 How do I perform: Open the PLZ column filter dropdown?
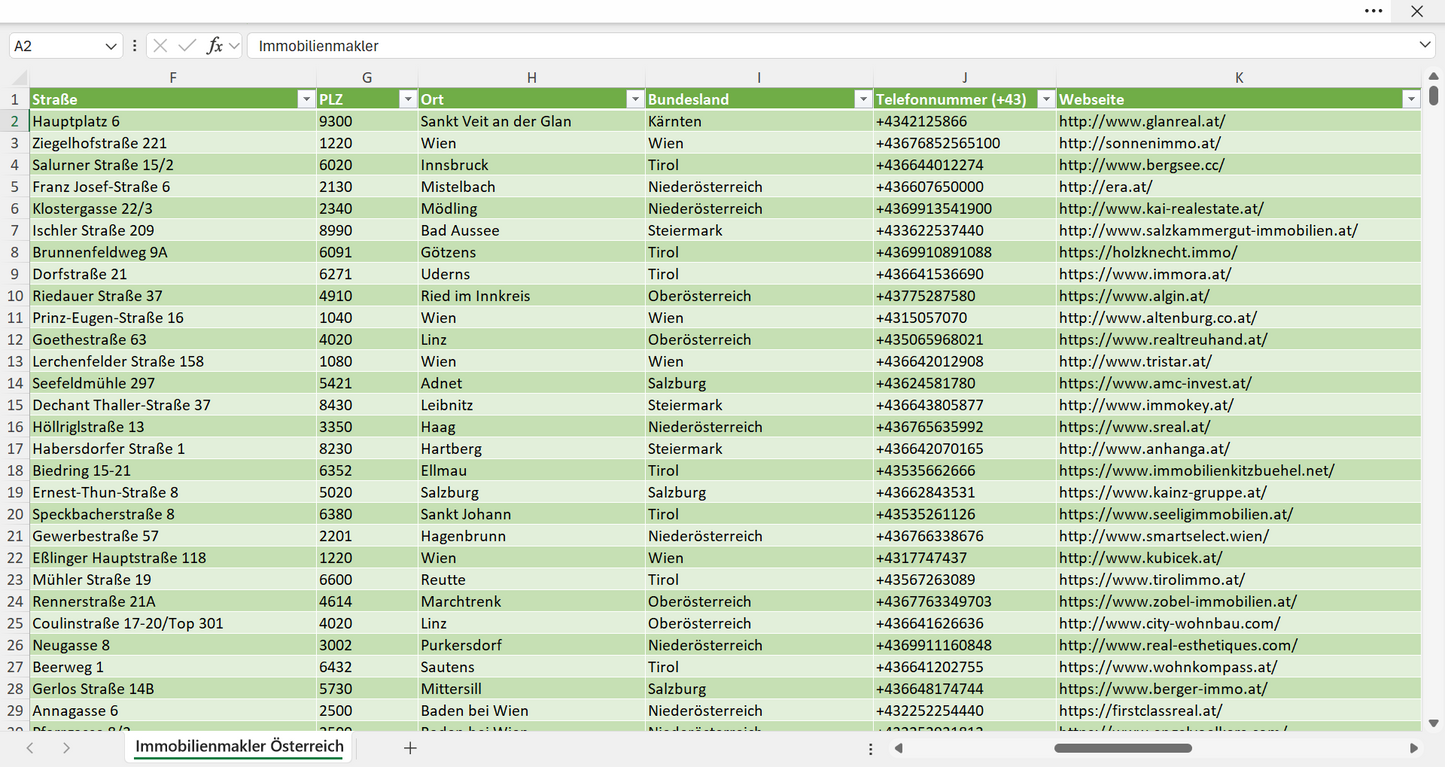click(x=407, y=99)
